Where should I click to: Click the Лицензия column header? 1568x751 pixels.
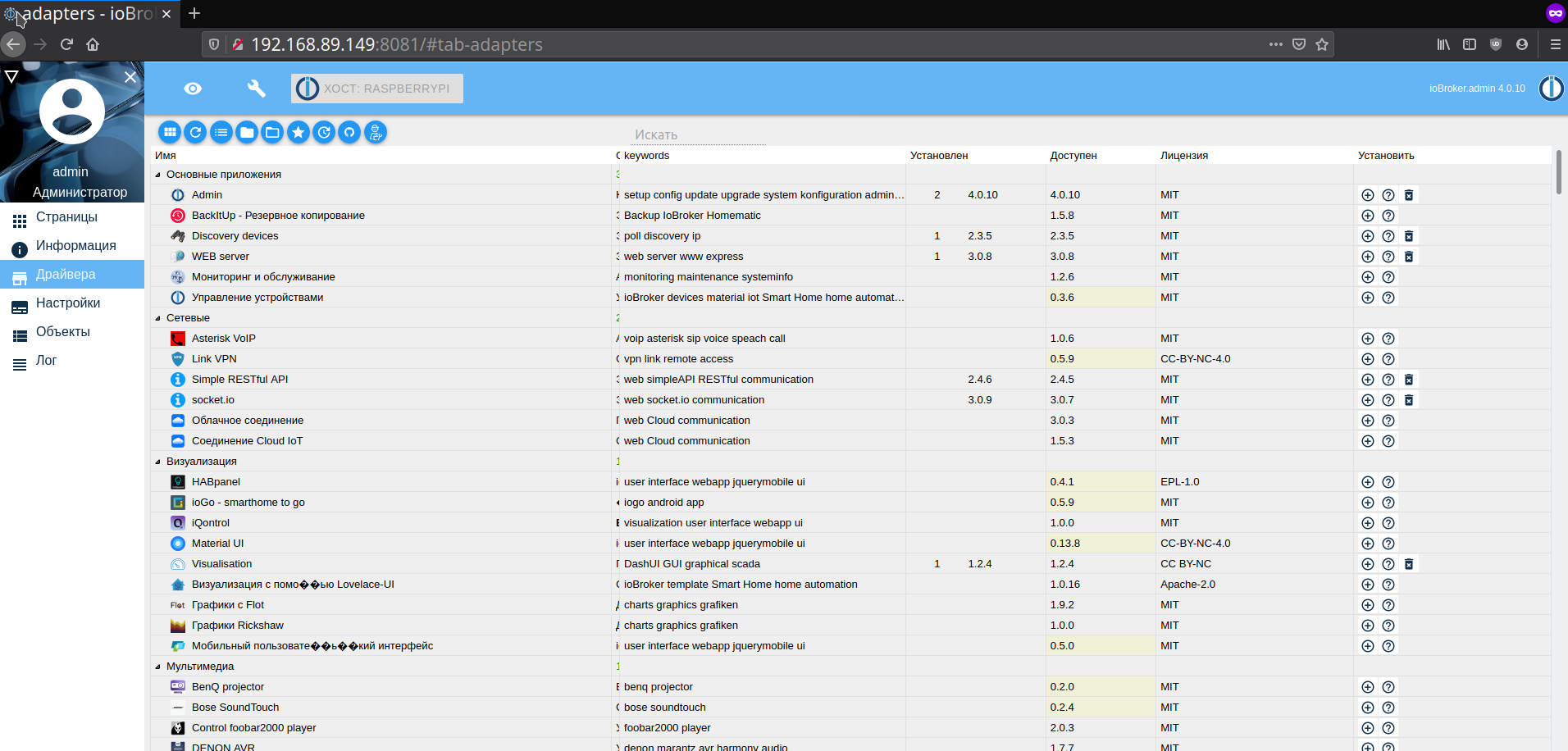tap(1184, 156)
